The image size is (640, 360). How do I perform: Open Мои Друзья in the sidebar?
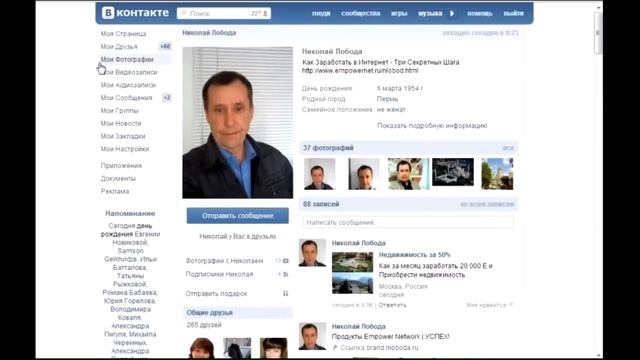[x=119, y=47]
